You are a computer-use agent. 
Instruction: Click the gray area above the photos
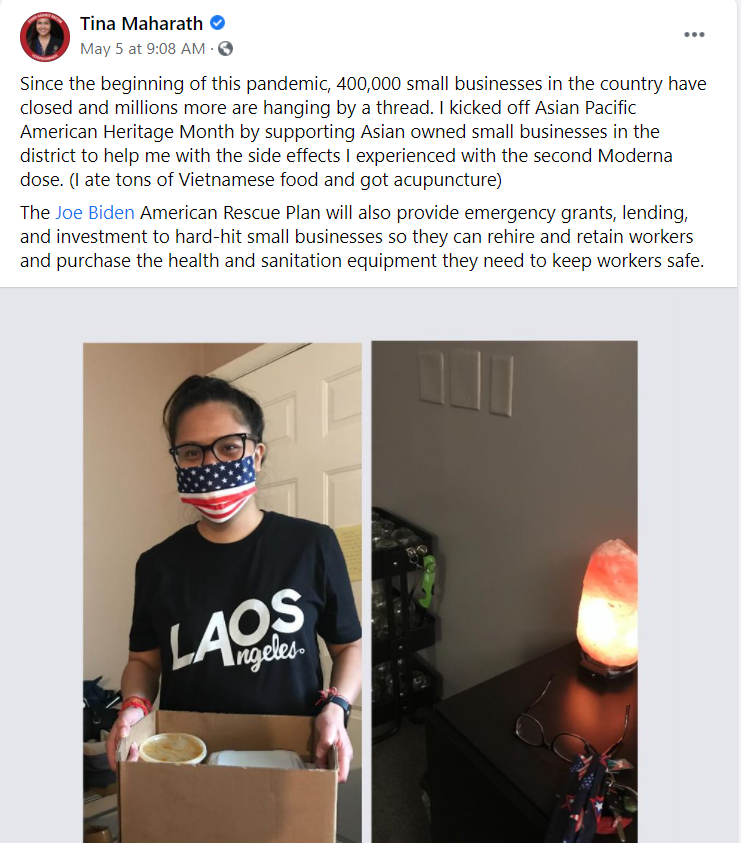pos(370,315)
